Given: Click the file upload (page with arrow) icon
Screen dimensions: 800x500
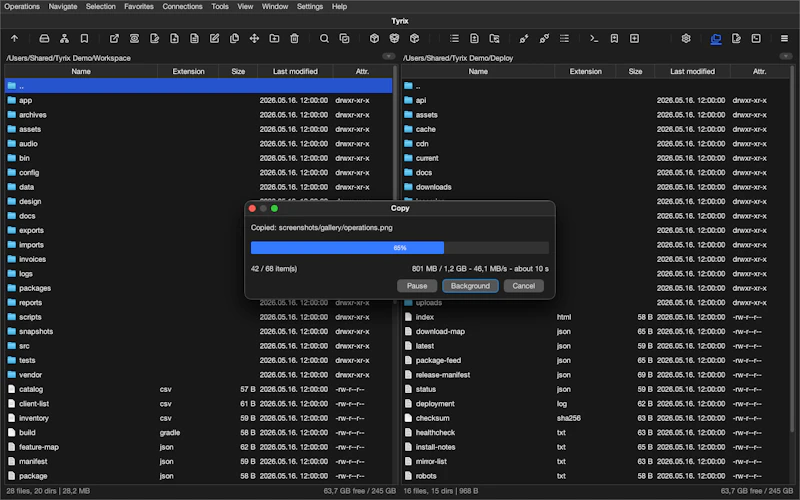Looking at the screenshot, I should point(474,38).
